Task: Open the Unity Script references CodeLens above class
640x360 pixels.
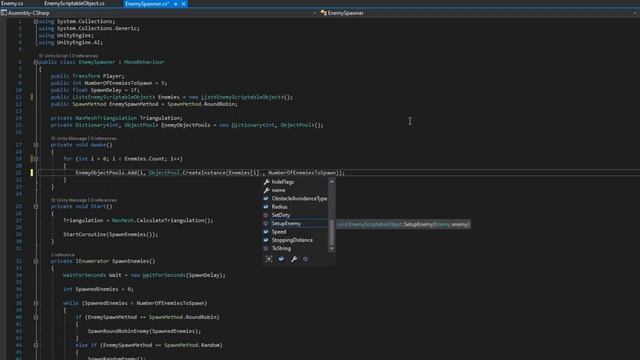Action: coord(69,56)
